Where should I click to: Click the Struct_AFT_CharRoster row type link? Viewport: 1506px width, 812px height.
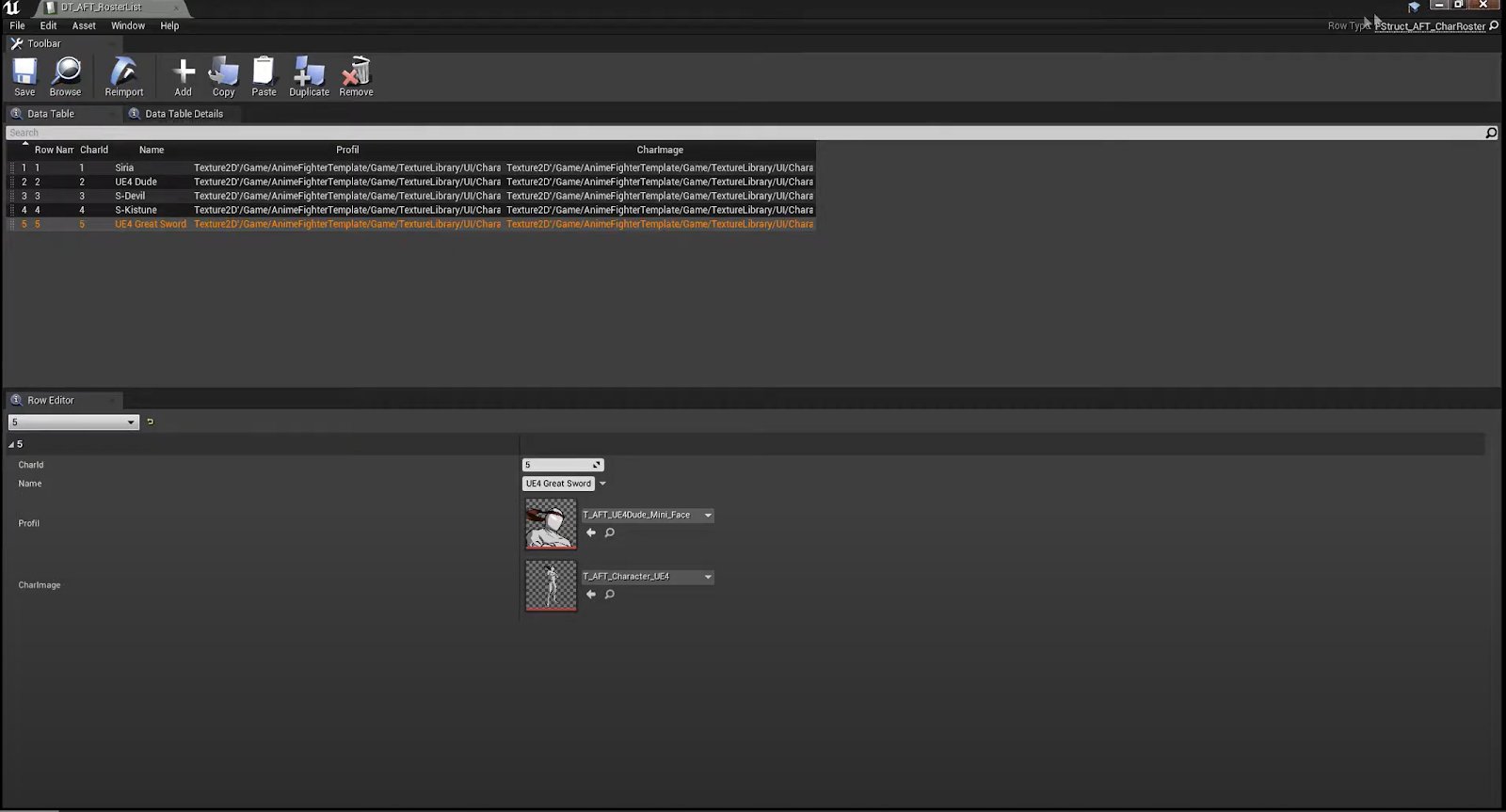point(1430,26)
